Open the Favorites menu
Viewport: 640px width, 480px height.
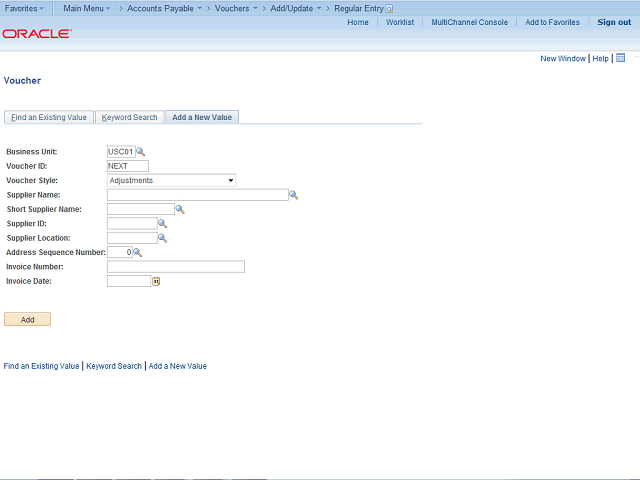coord(24,8)
